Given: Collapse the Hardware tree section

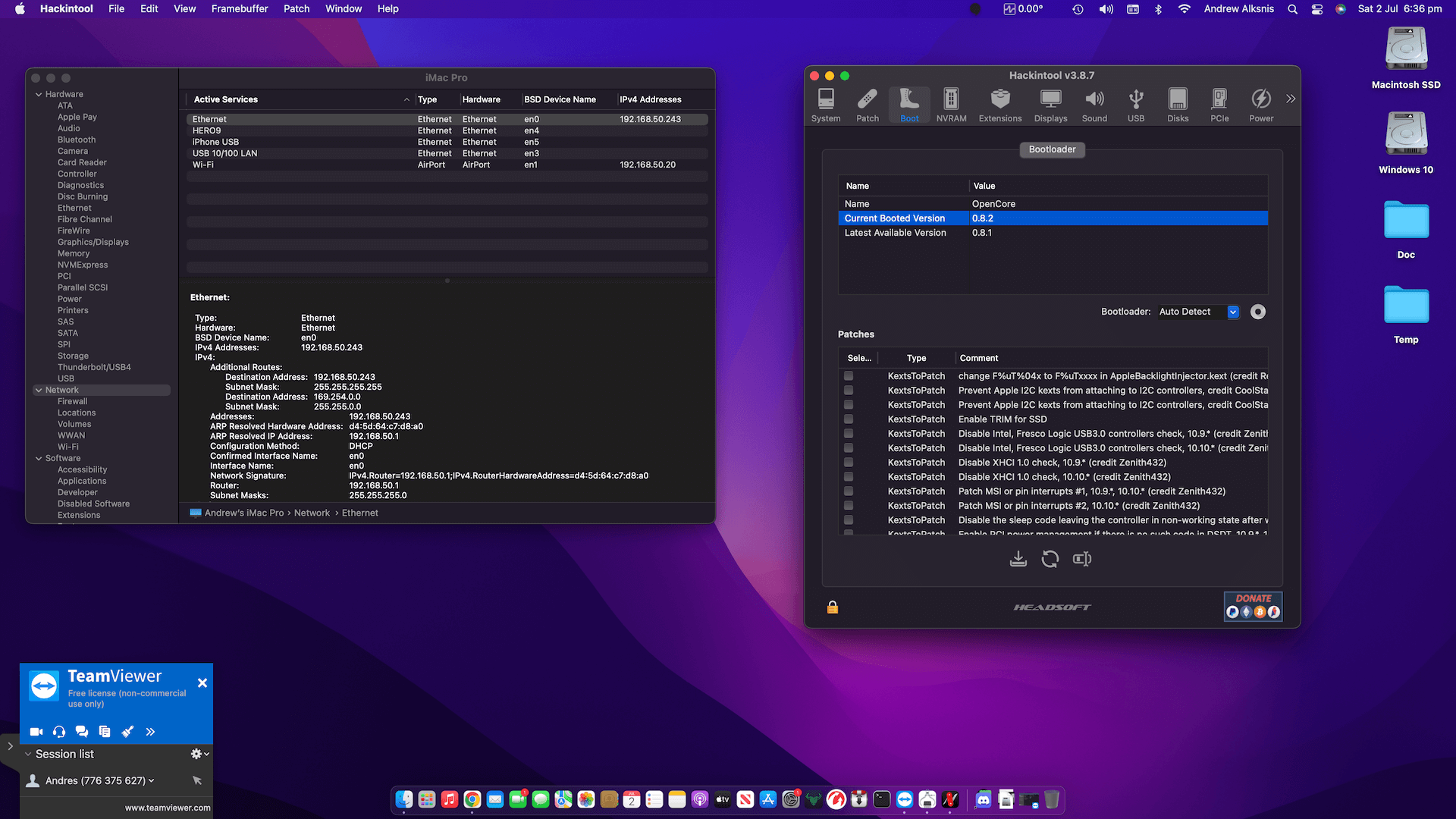Looking at the screenshot, I should [x=39, y=94].
